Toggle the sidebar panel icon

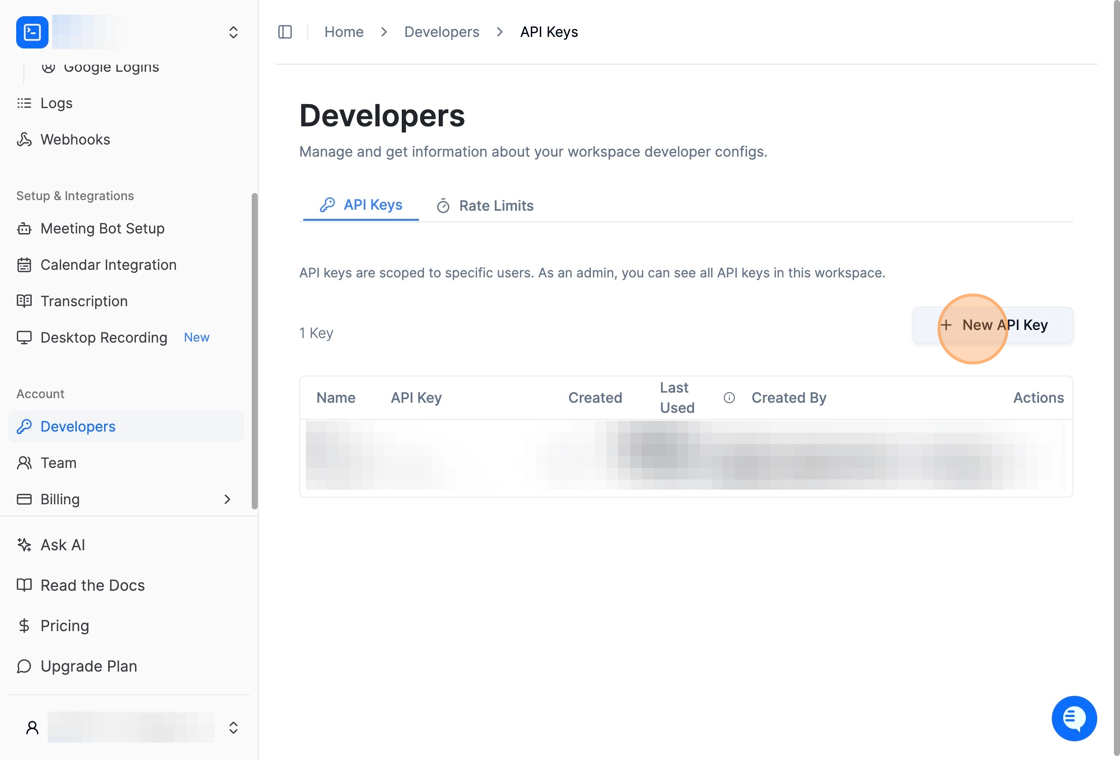285,32
